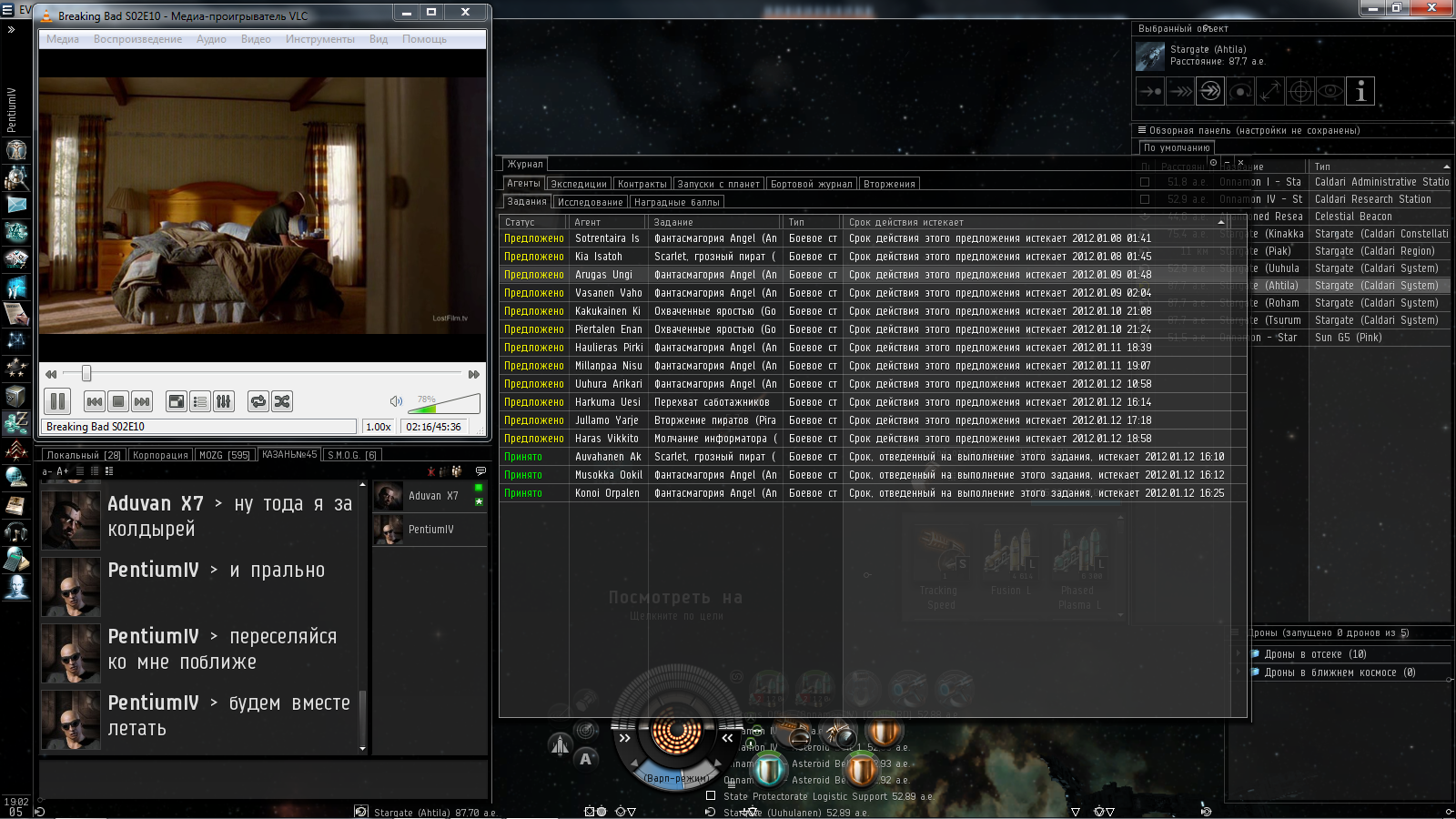Switch to Локальный [28] chat tab

(84, 455)
